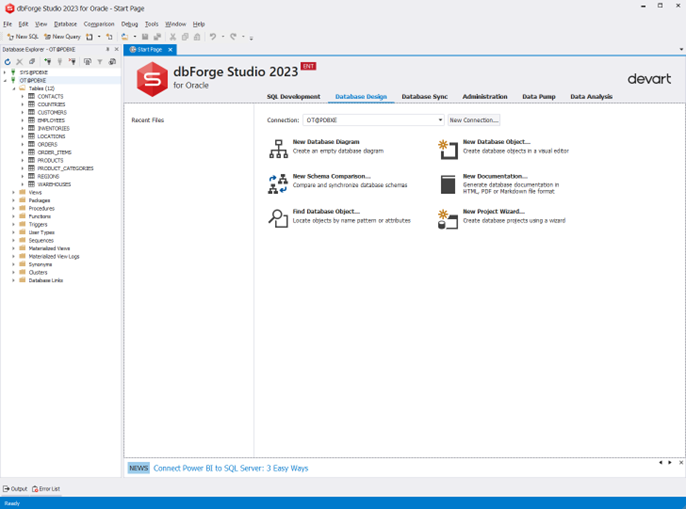Click the Save All toolbar icon

click(x=158, y=37)
